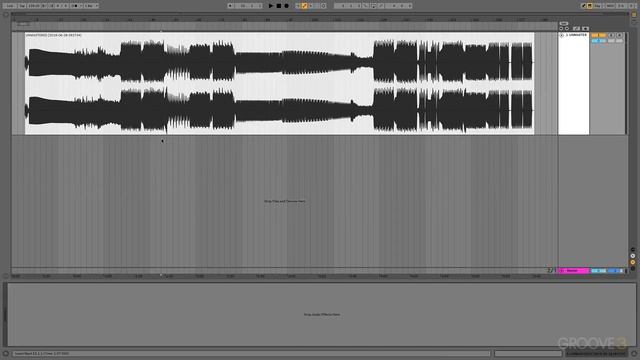Screen dimensions: 640x360
Task: Solo the UNMASTER track
Action: click(611, 36)
